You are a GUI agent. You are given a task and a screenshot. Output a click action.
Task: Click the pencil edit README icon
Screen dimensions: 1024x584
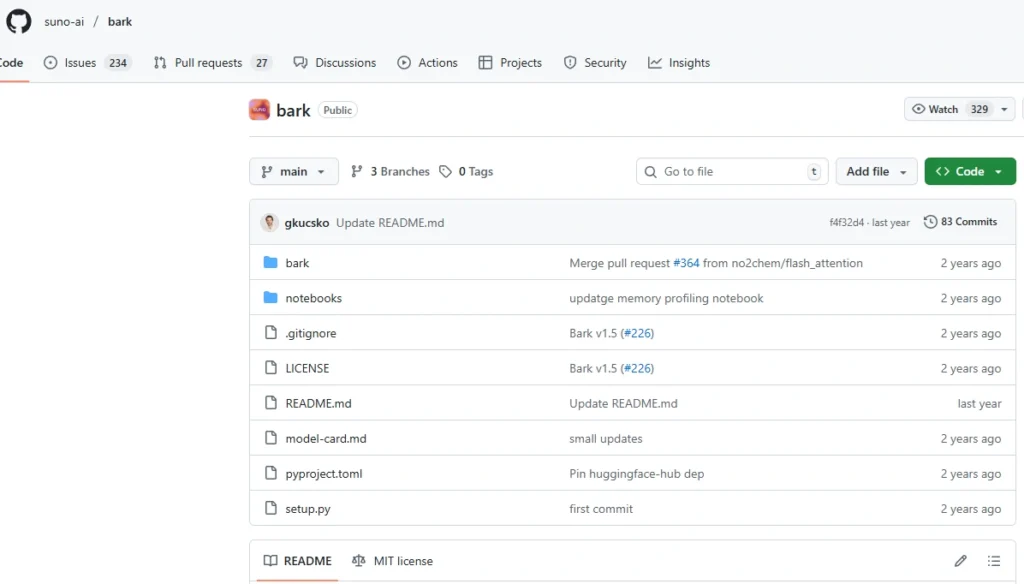960,561
